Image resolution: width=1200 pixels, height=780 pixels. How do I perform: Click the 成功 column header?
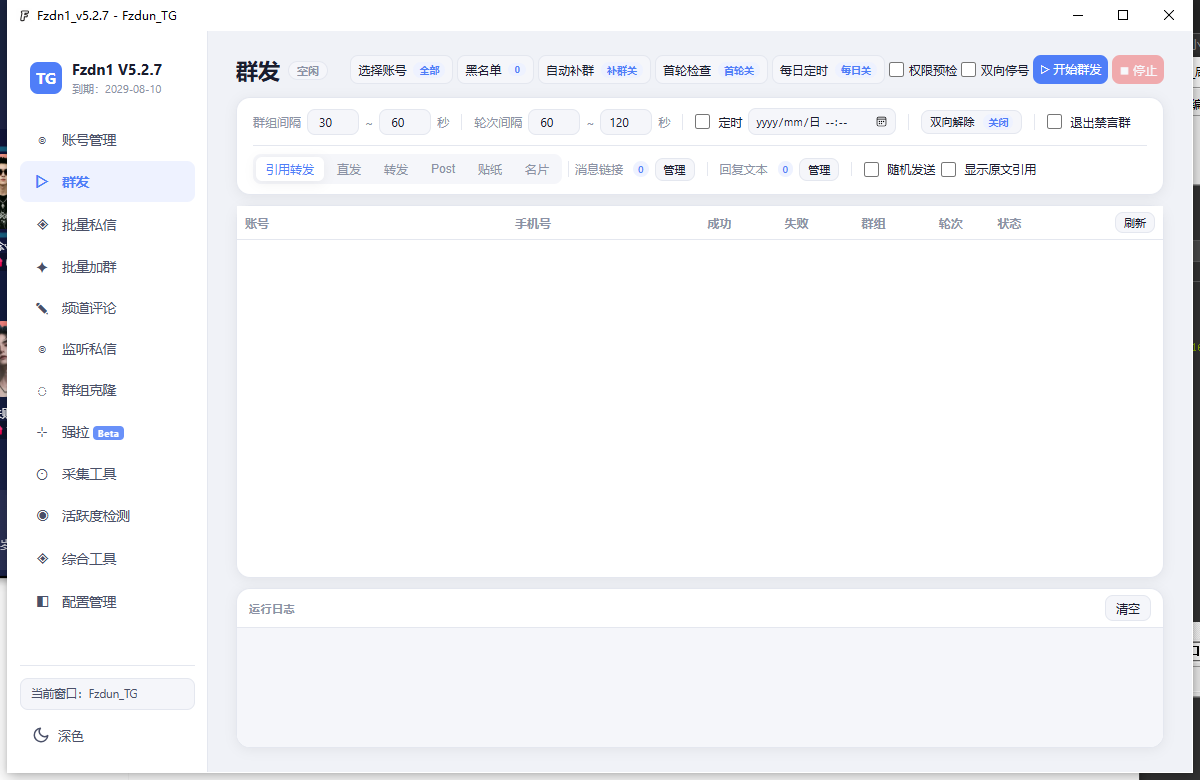coord(719,223)
